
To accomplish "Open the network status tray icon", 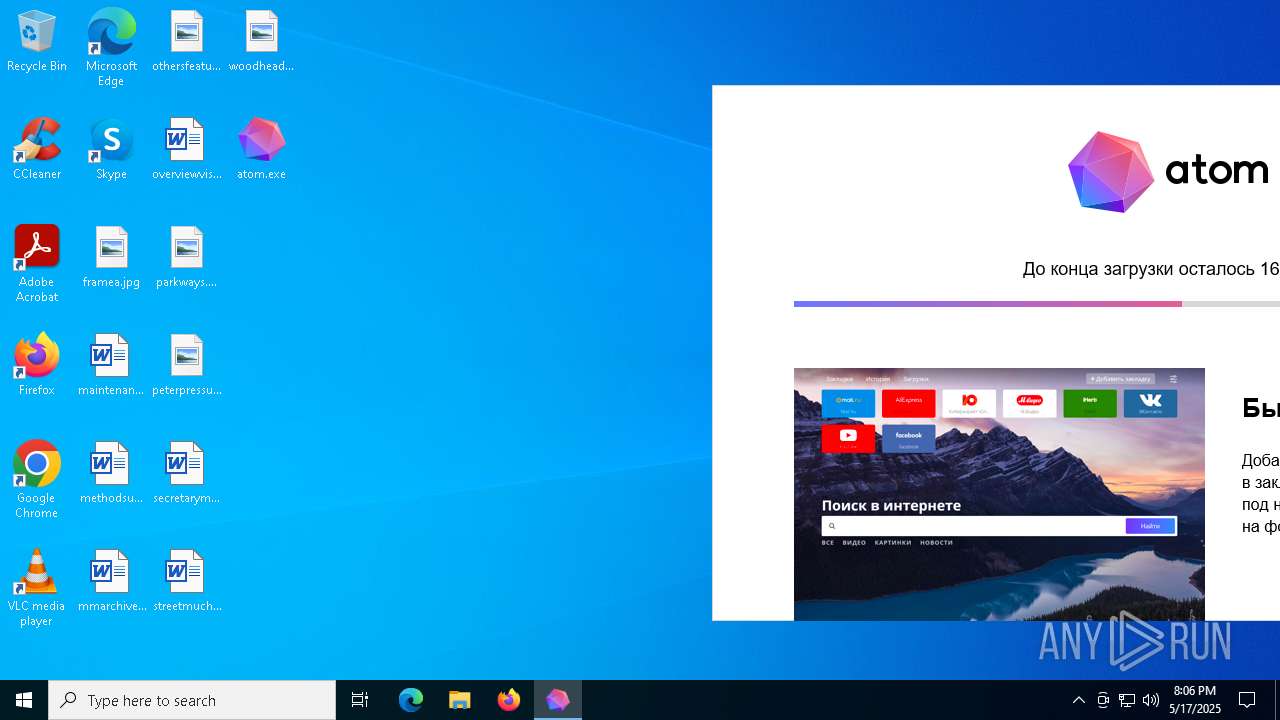I will [1127, 700].
